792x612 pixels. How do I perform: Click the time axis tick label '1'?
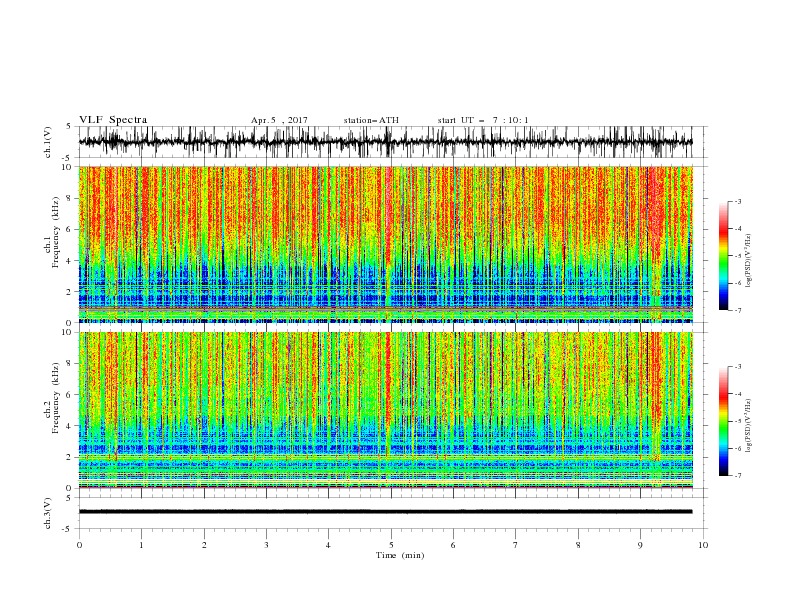point(141,545)
